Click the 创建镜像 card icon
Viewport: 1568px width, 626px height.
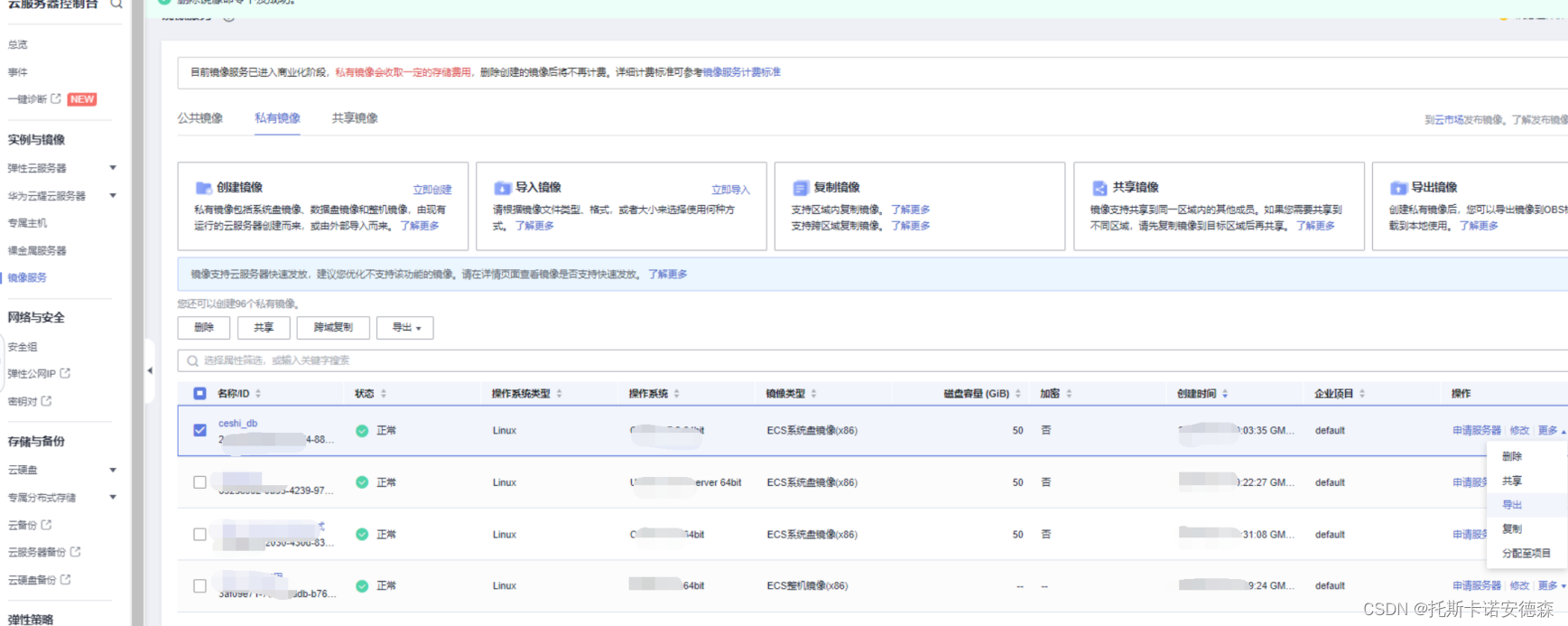tap(204, 188)
